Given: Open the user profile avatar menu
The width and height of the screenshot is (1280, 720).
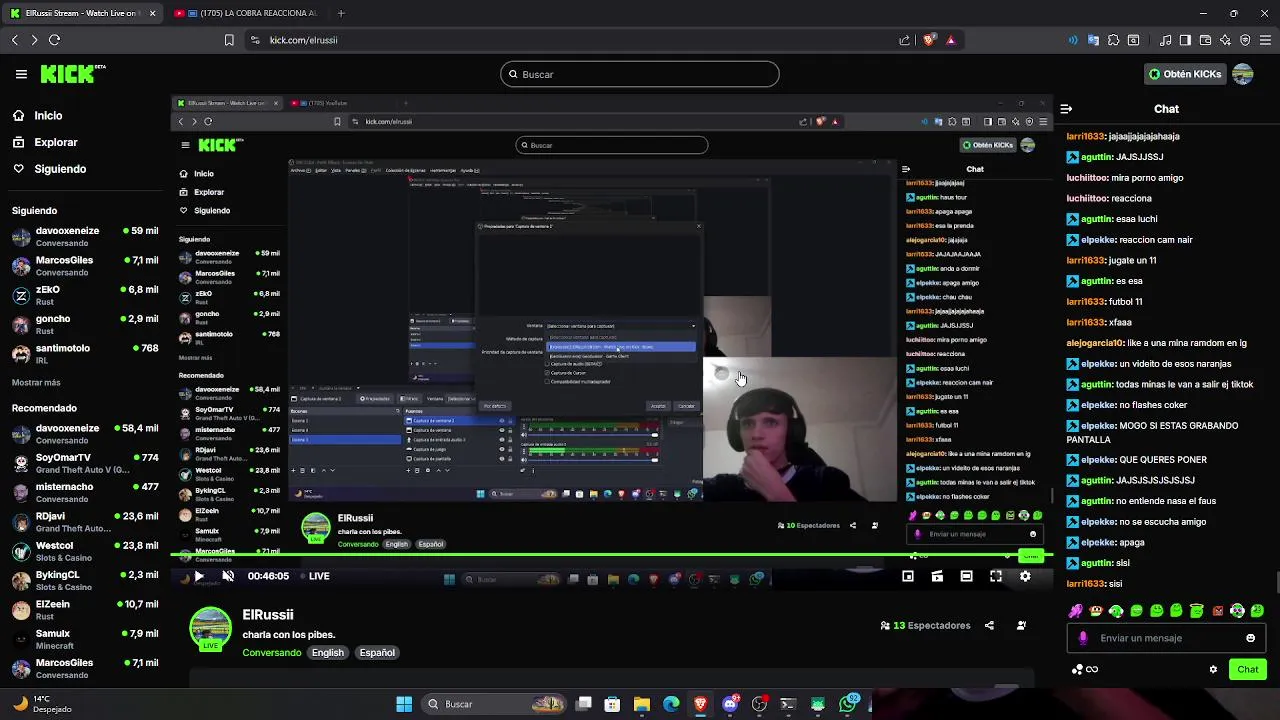Looking at the screenshot, I should (x=1243, y=74).
